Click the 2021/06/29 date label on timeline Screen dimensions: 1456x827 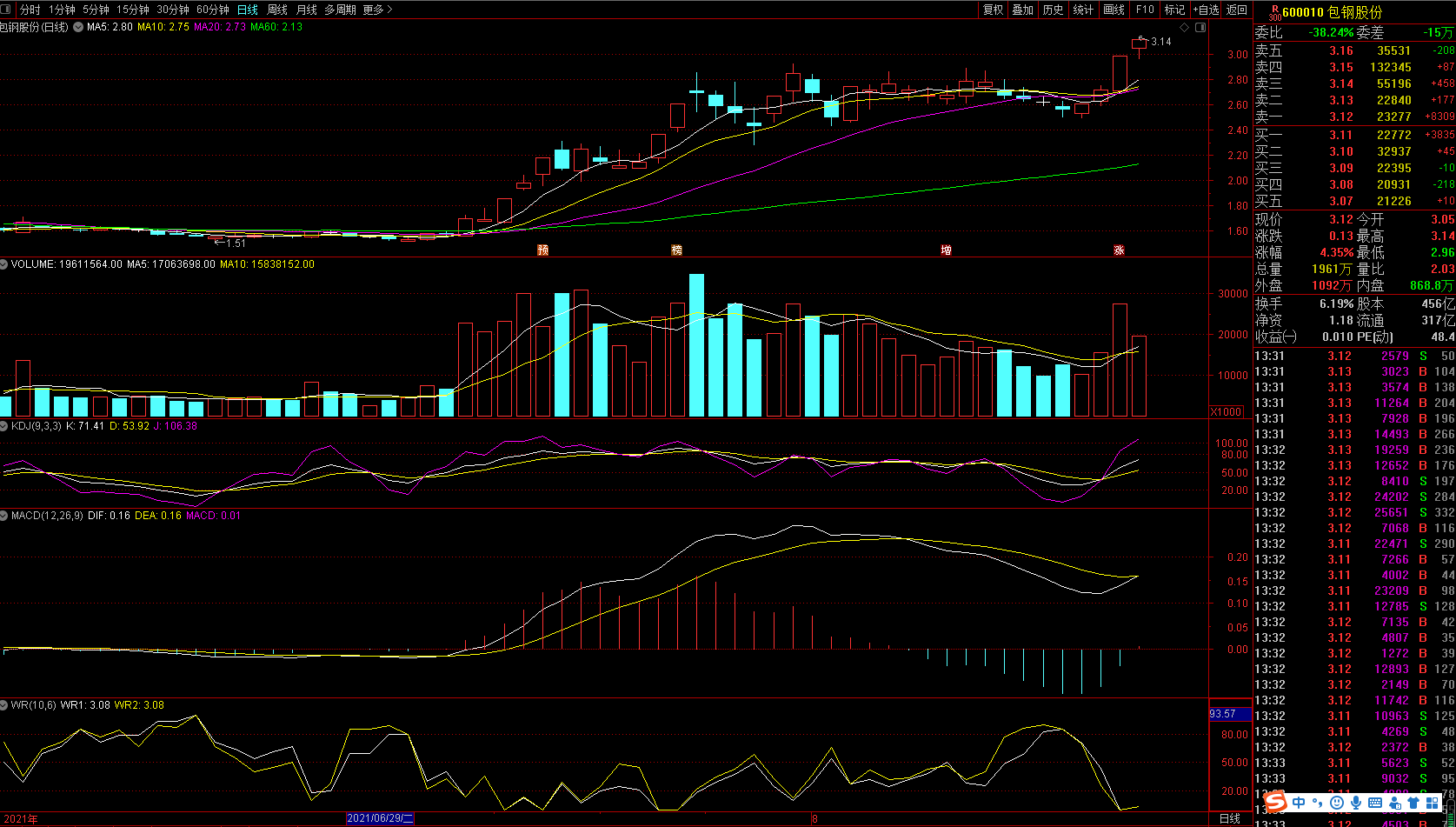point(380,818)
